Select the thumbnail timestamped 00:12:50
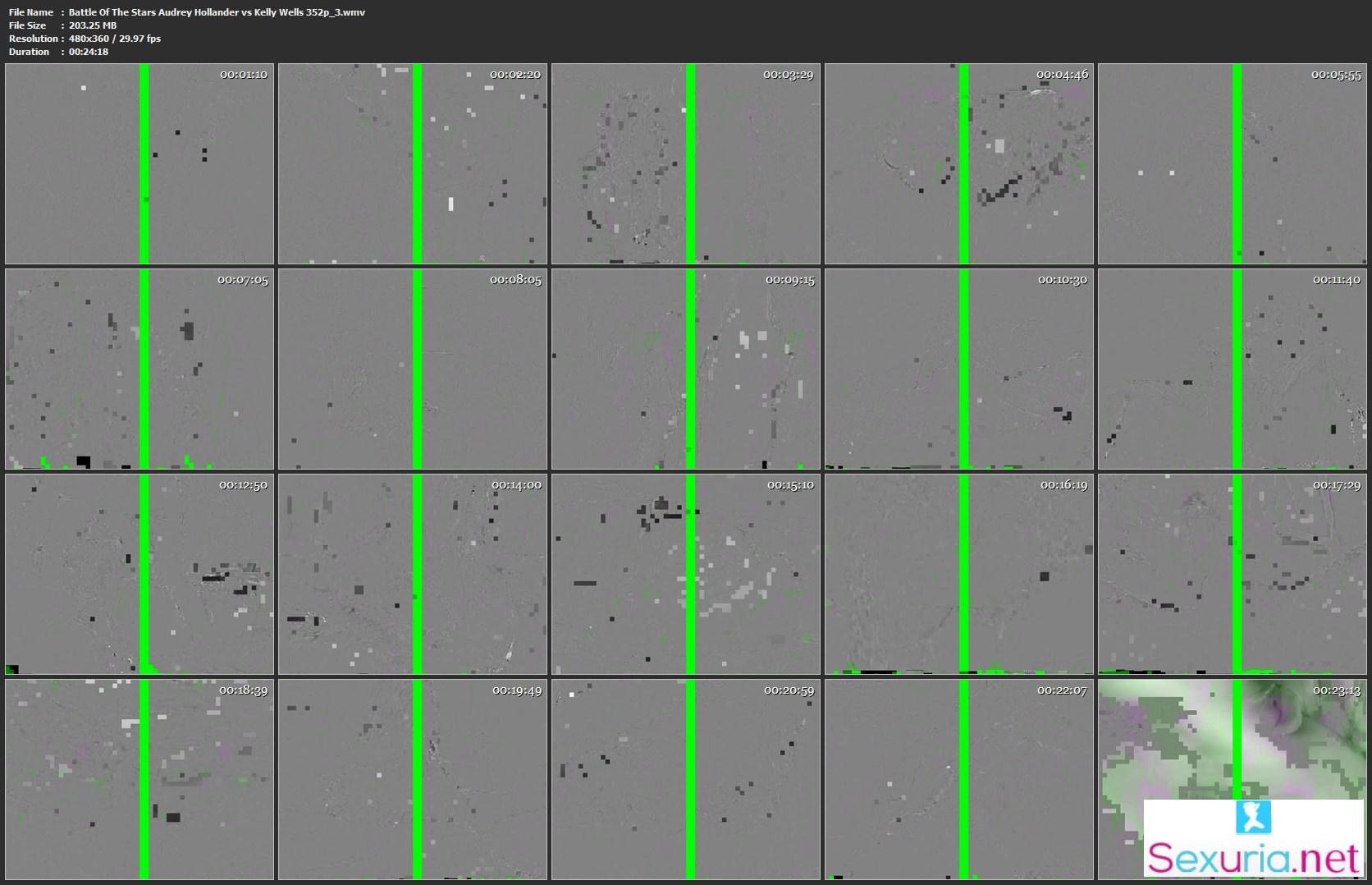This screenshot has height=885, width=1372. pos(139,574)
